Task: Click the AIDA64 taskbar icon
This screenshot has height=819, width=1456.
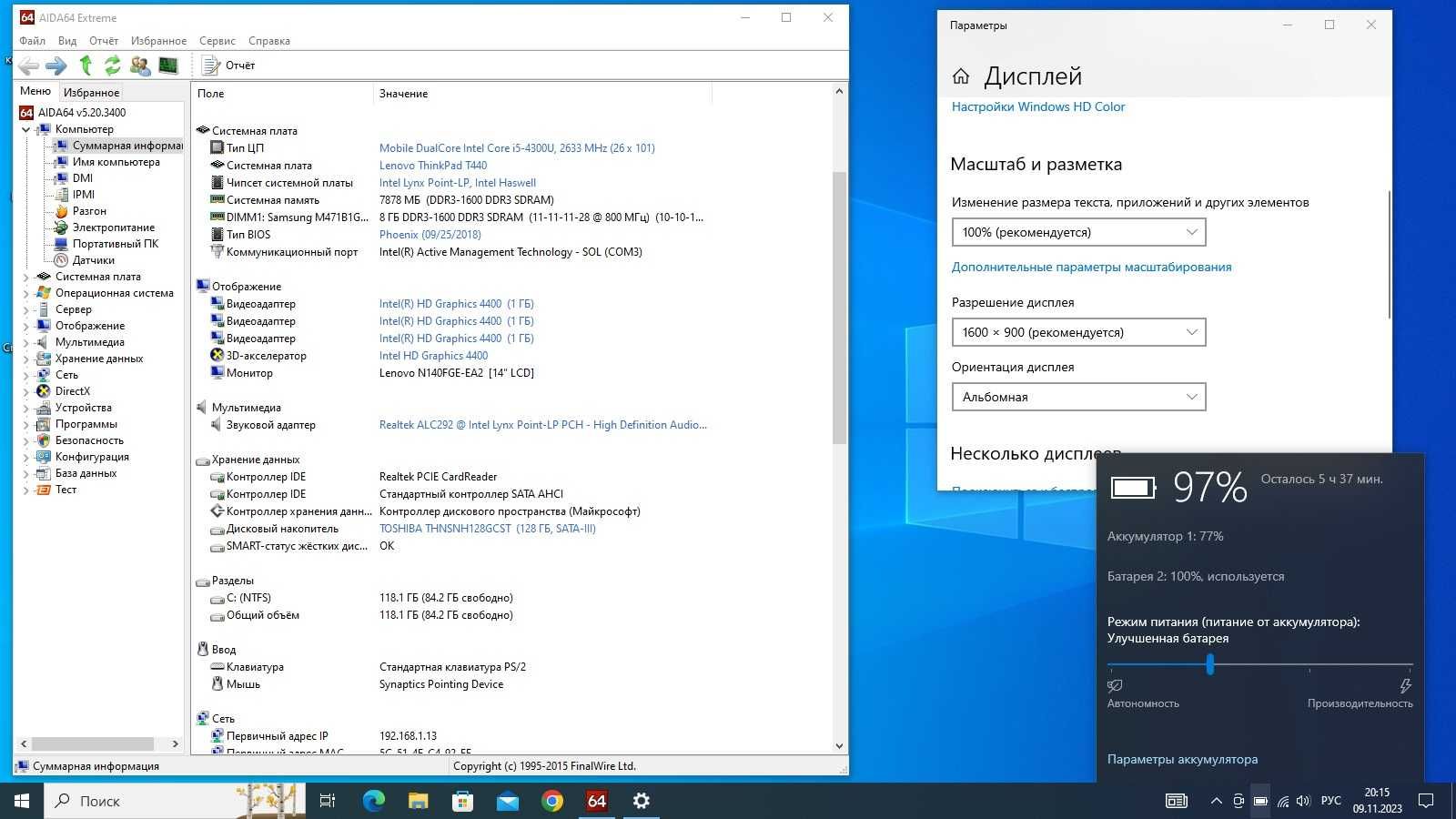Action: (x=596, y=801)
